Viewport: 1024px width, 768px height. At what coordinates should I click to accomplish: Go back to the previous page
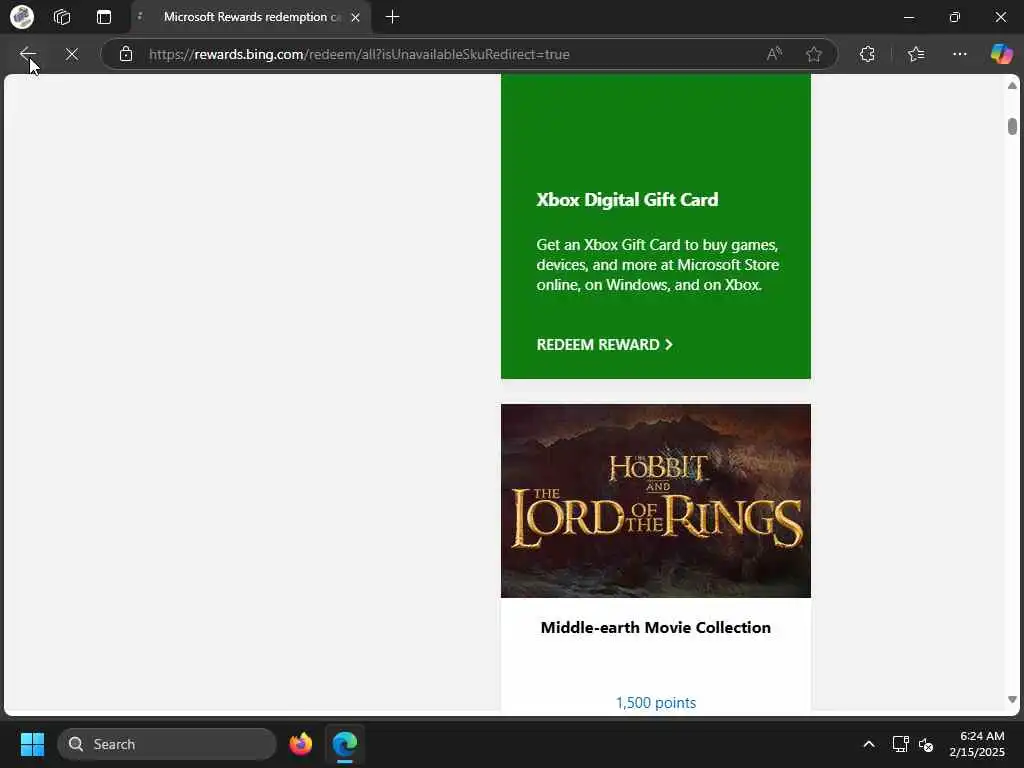tap(28, 54)
